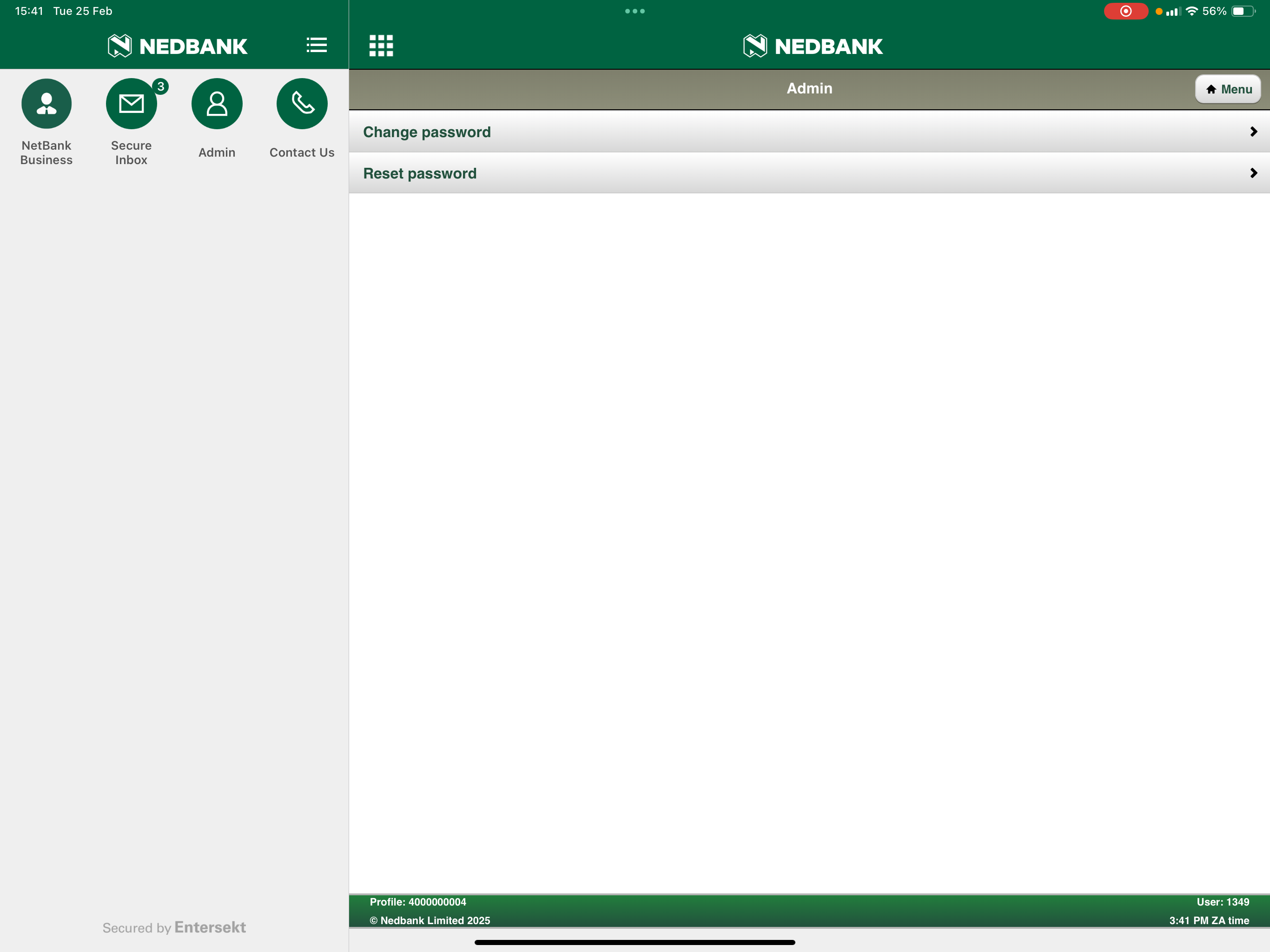Click © Nedbank Limited 2025 text
This screenshot has height=952, width=1270.
click(x=430, y=920)
